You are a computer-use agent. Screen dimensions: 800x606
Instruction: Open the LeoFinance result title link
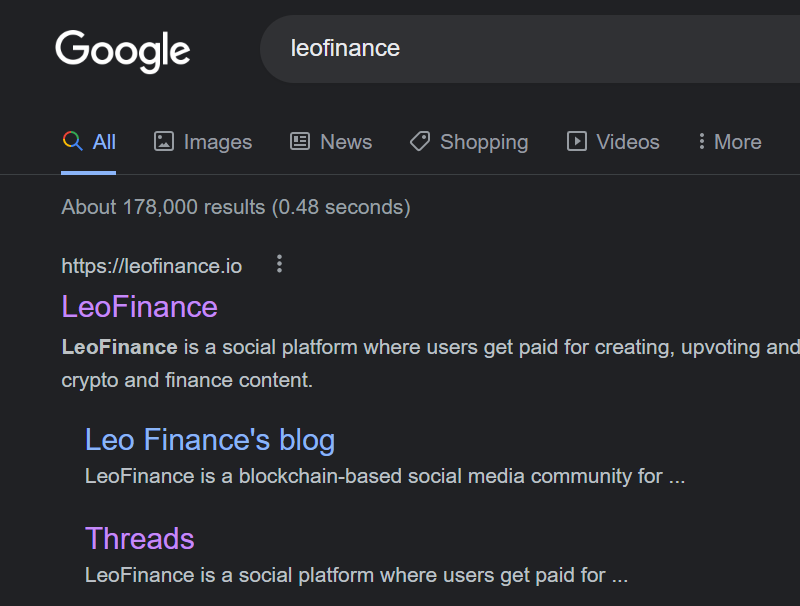pyautogui.click(x=139, y=307)
